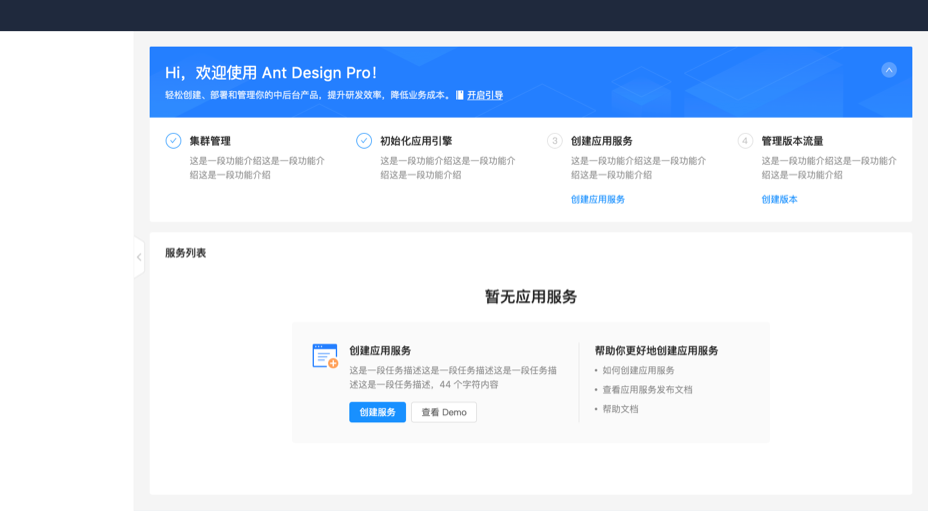This screenshot has width=928, height=512.
Task: Click the create application service window icon
Action: pos(326,356)
